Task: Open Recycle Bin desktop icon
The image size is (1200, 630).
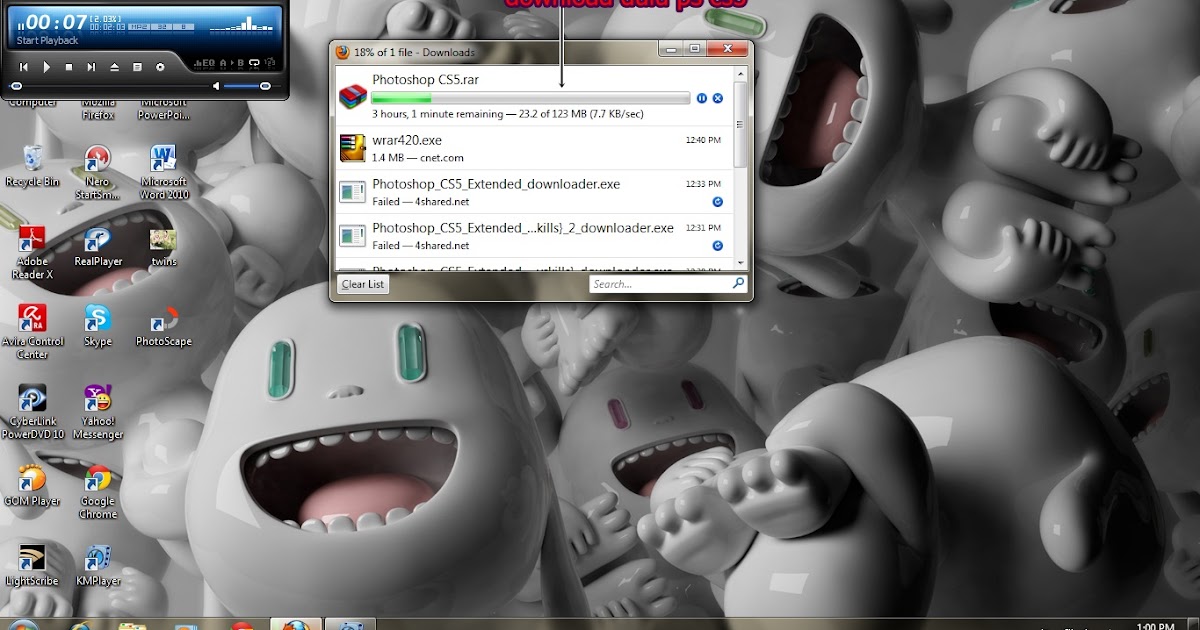Action: tap(32, 166)
